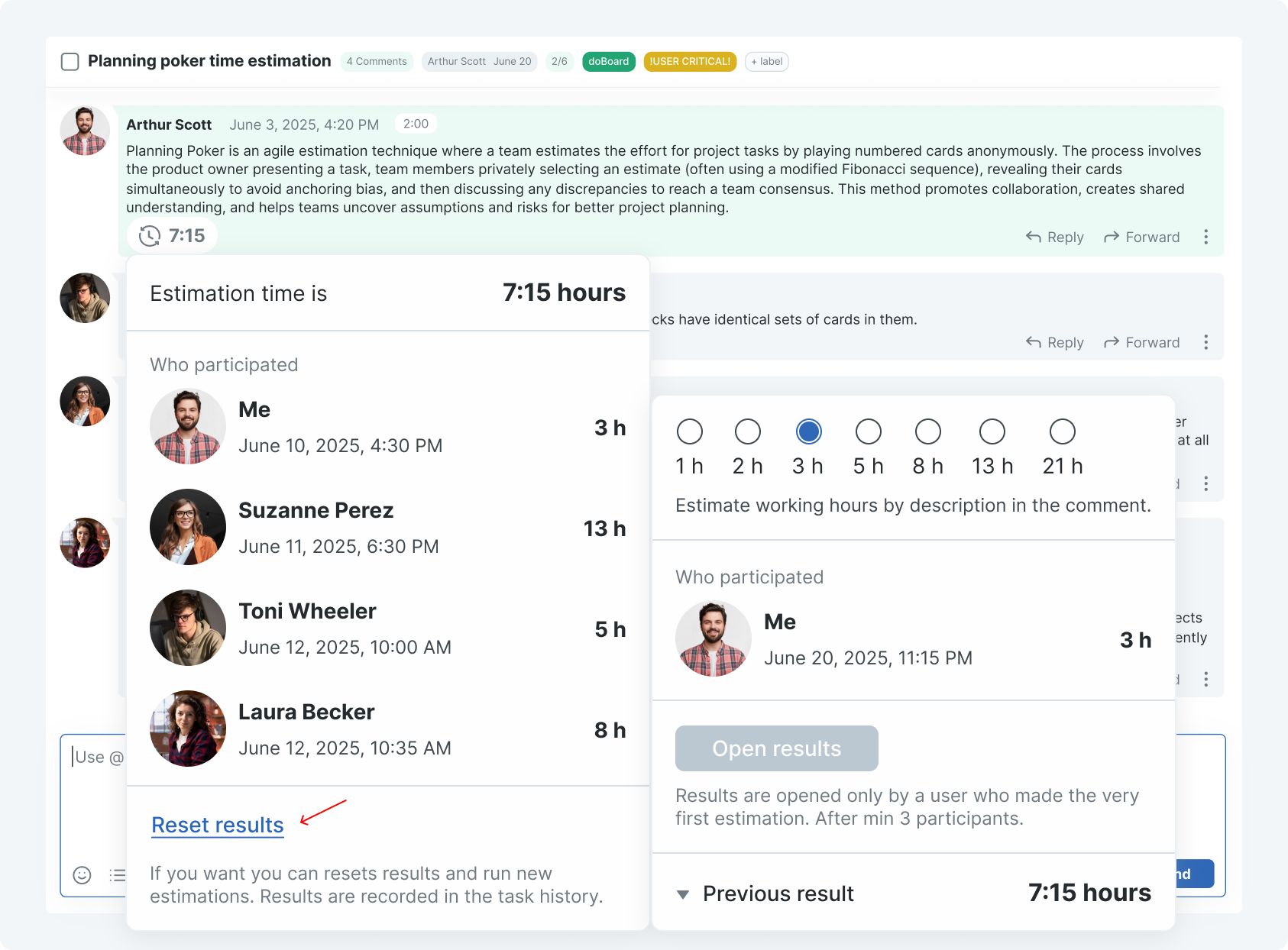Image resolution: width=1288 pixels, height=950 pixels.
Task: Click Suzanne Perez's avatar in participants list
Action: coord(188,528)
